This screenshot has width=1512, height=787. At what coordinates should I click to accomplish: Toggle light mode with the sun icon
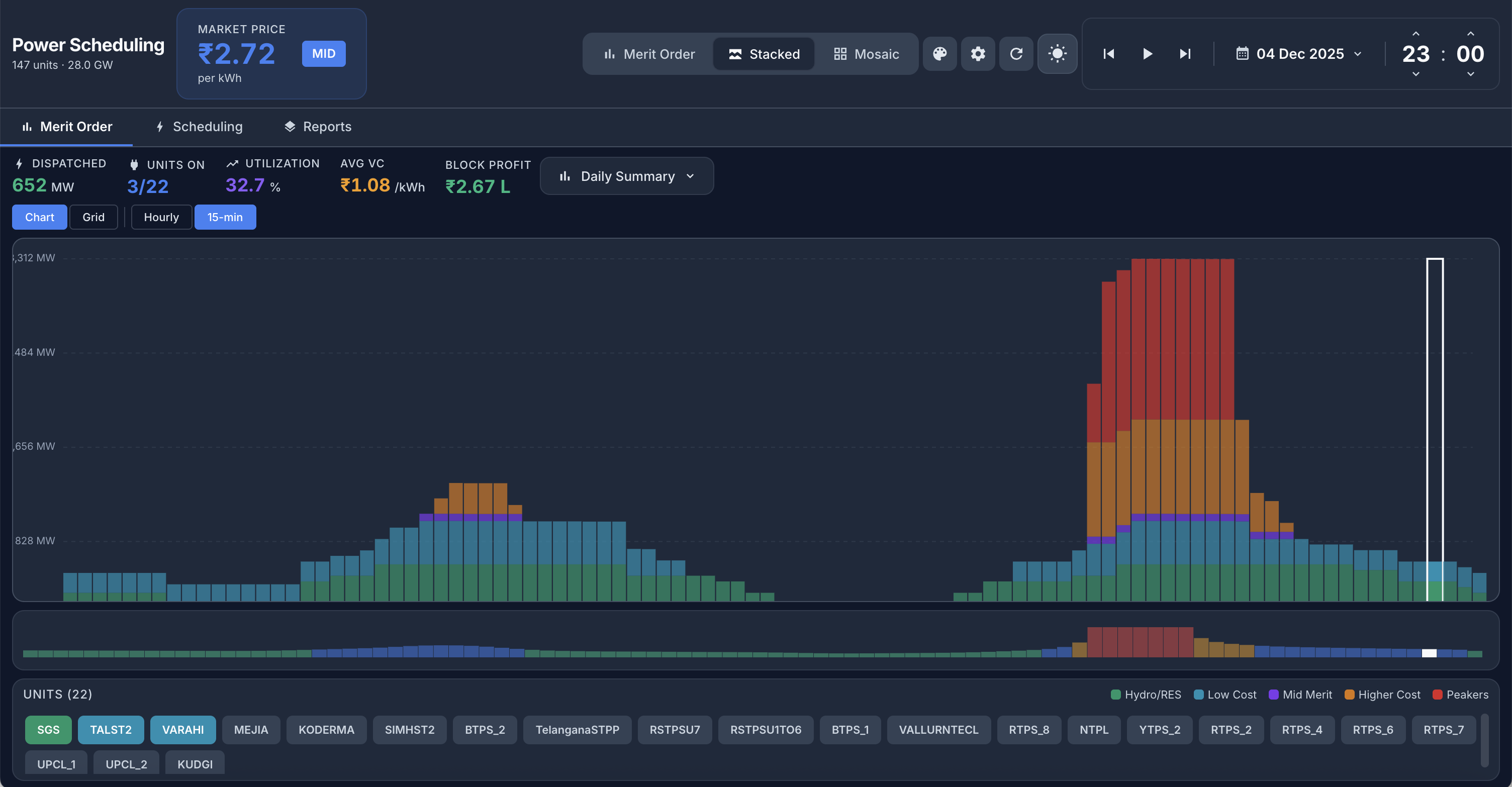[1057, 53]
